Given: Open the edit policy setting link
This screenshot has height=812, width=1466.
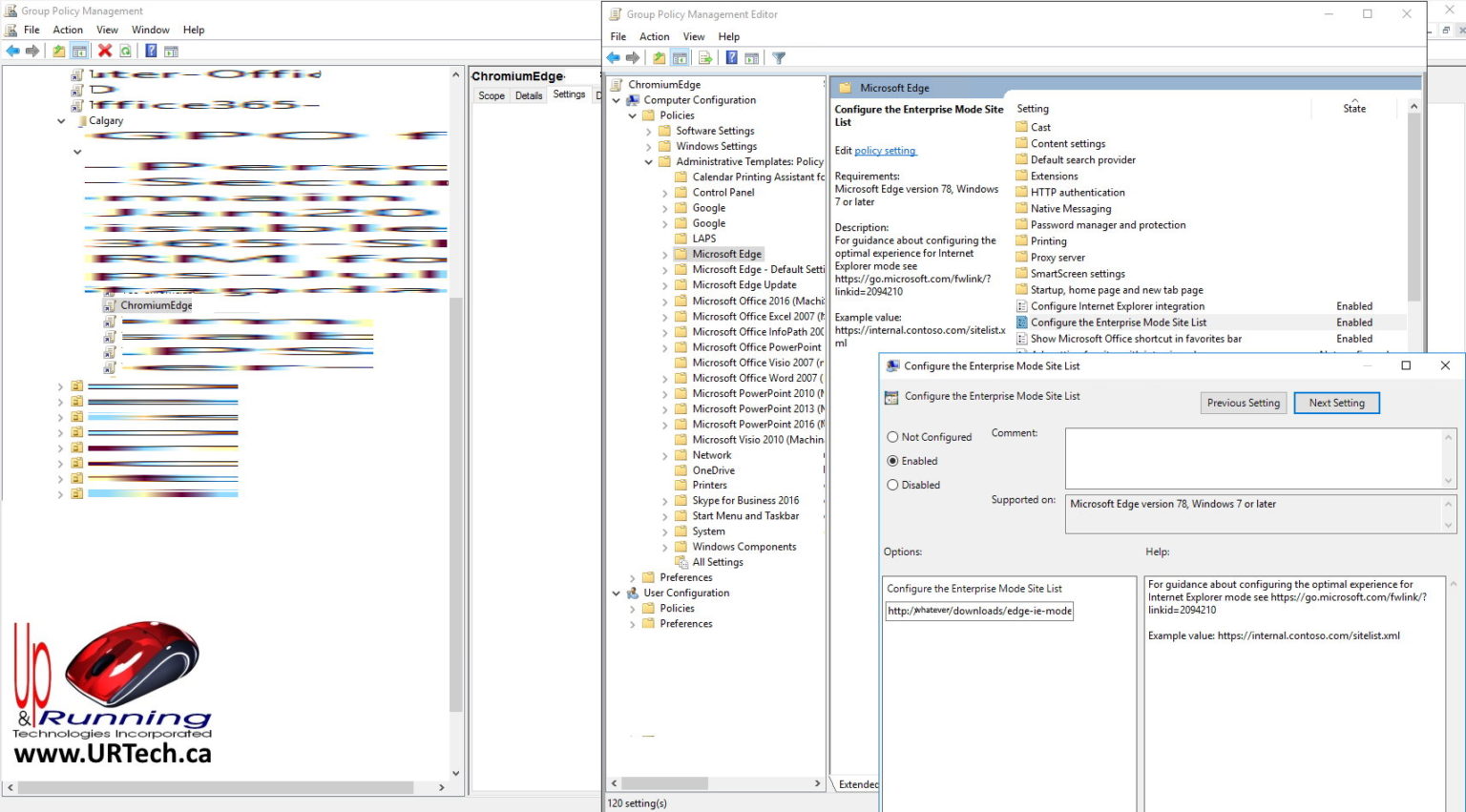Looking at the screenshot, I should 885,151.
